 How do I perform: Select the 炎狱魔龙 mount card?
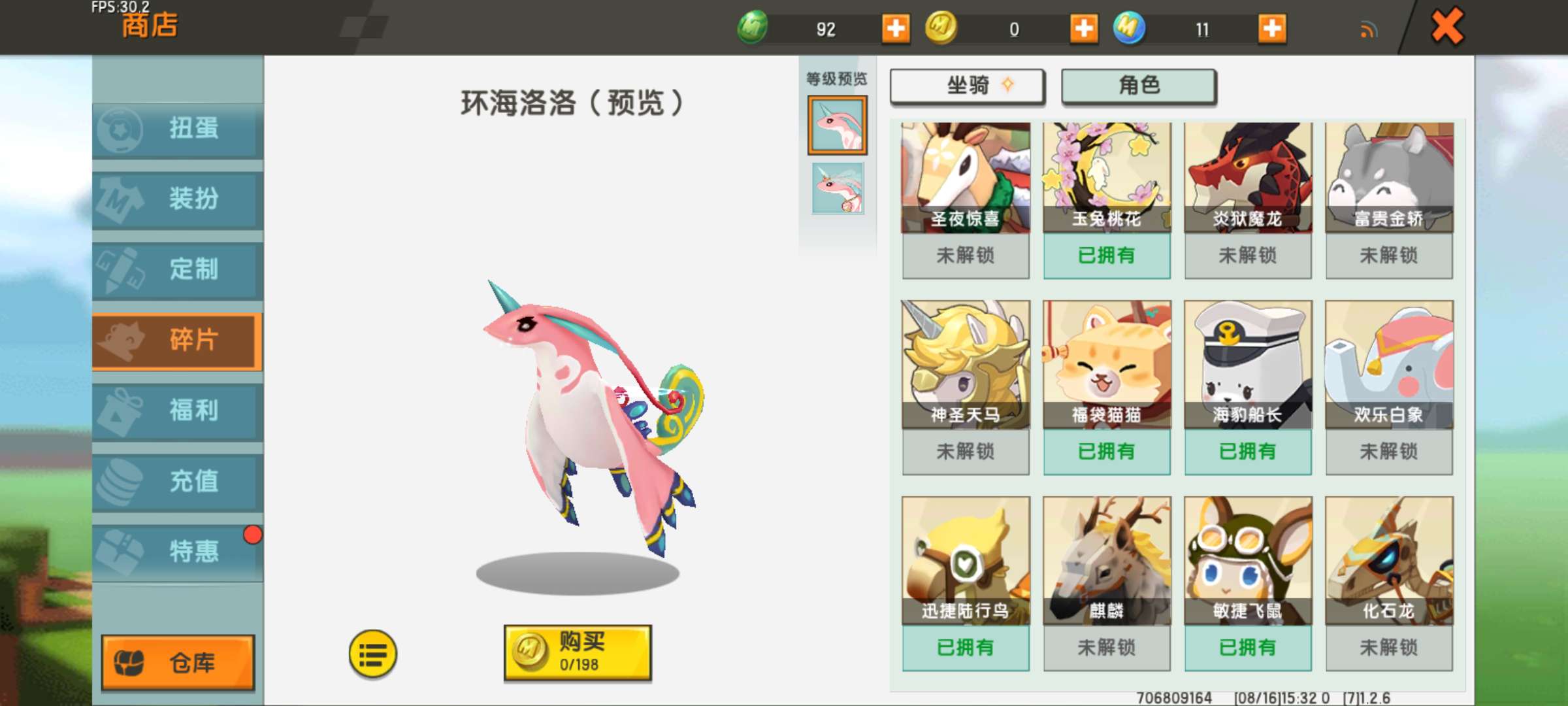pos(1248,201)
